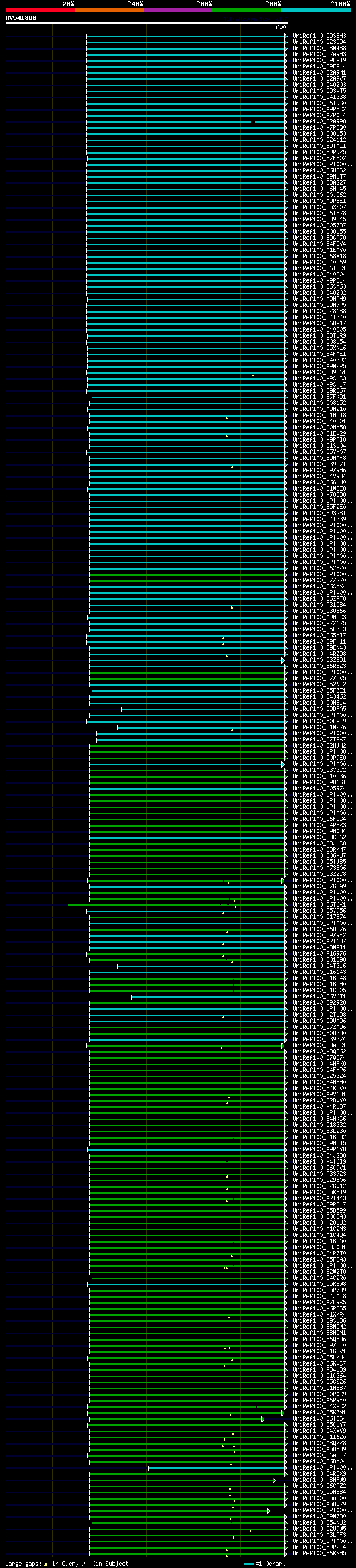
Task: Select the UniRef100_P40392 label
Action: [x=319, y=360]
